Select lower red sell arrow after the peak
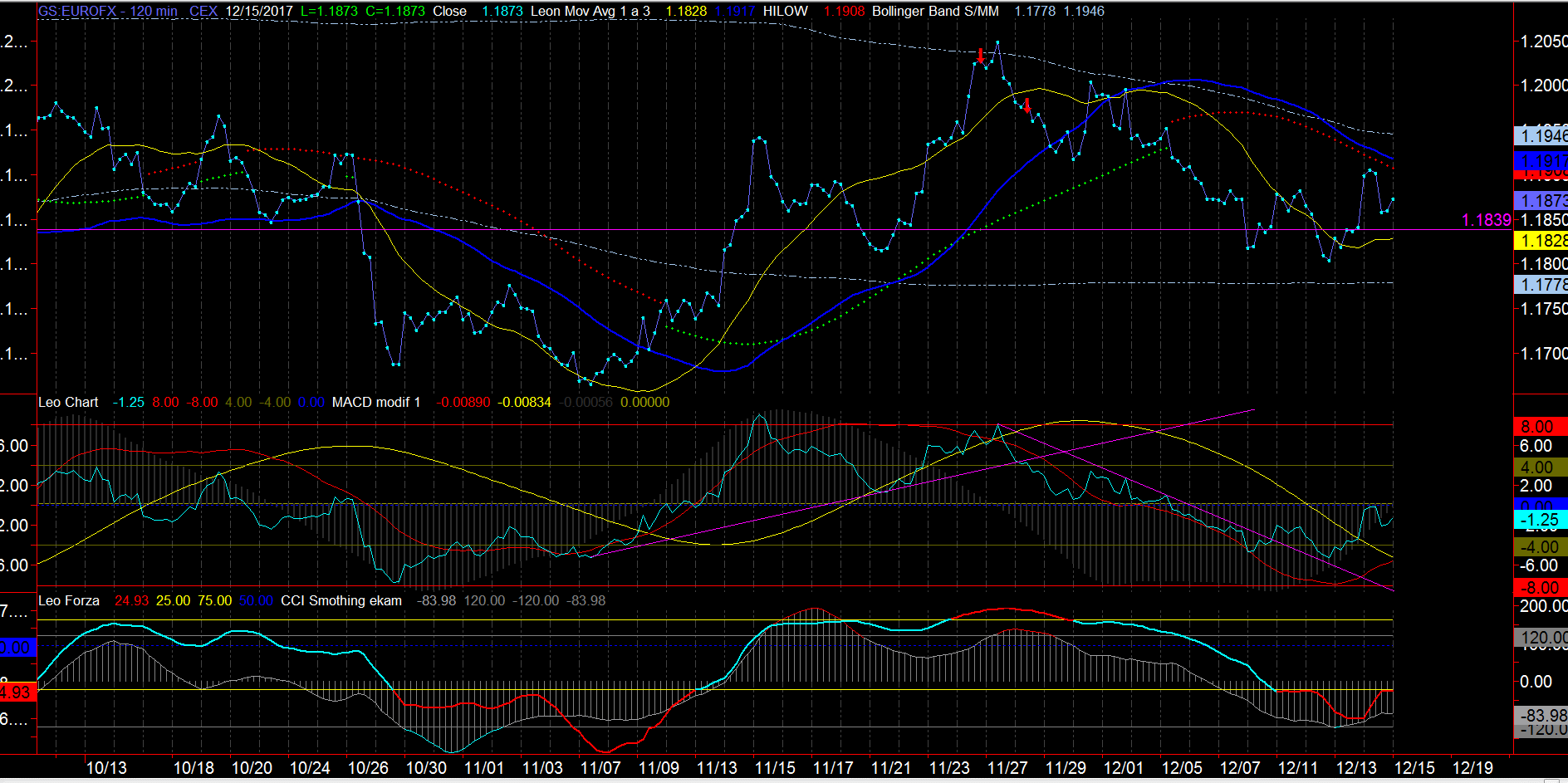The image size is (1568, 783). 1027,105
